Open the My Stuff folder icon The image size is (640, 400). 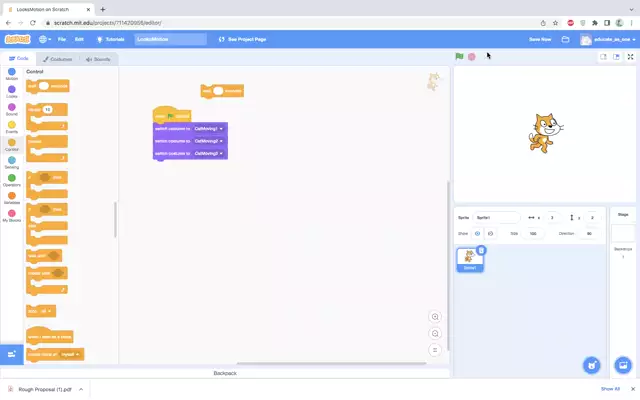[x=565, y=39]
